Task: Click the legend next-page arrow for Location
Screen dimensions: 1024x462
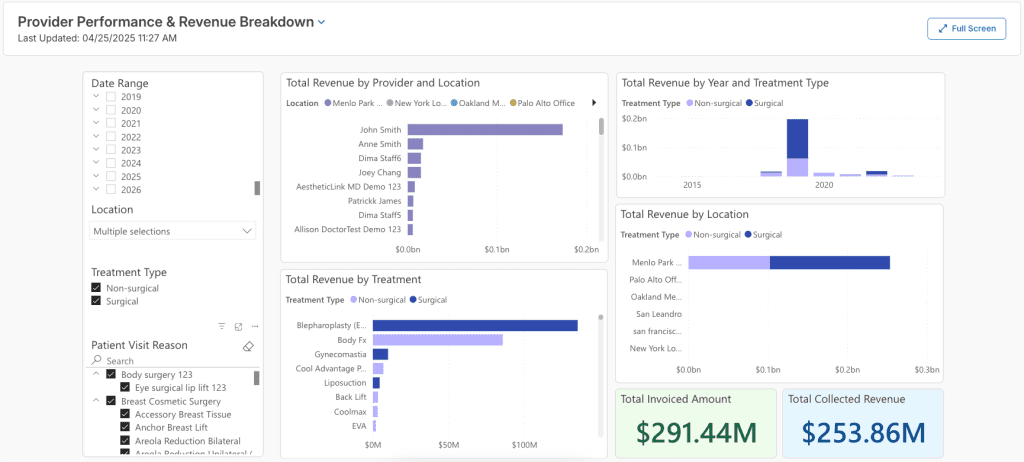Action: [594, 103]
